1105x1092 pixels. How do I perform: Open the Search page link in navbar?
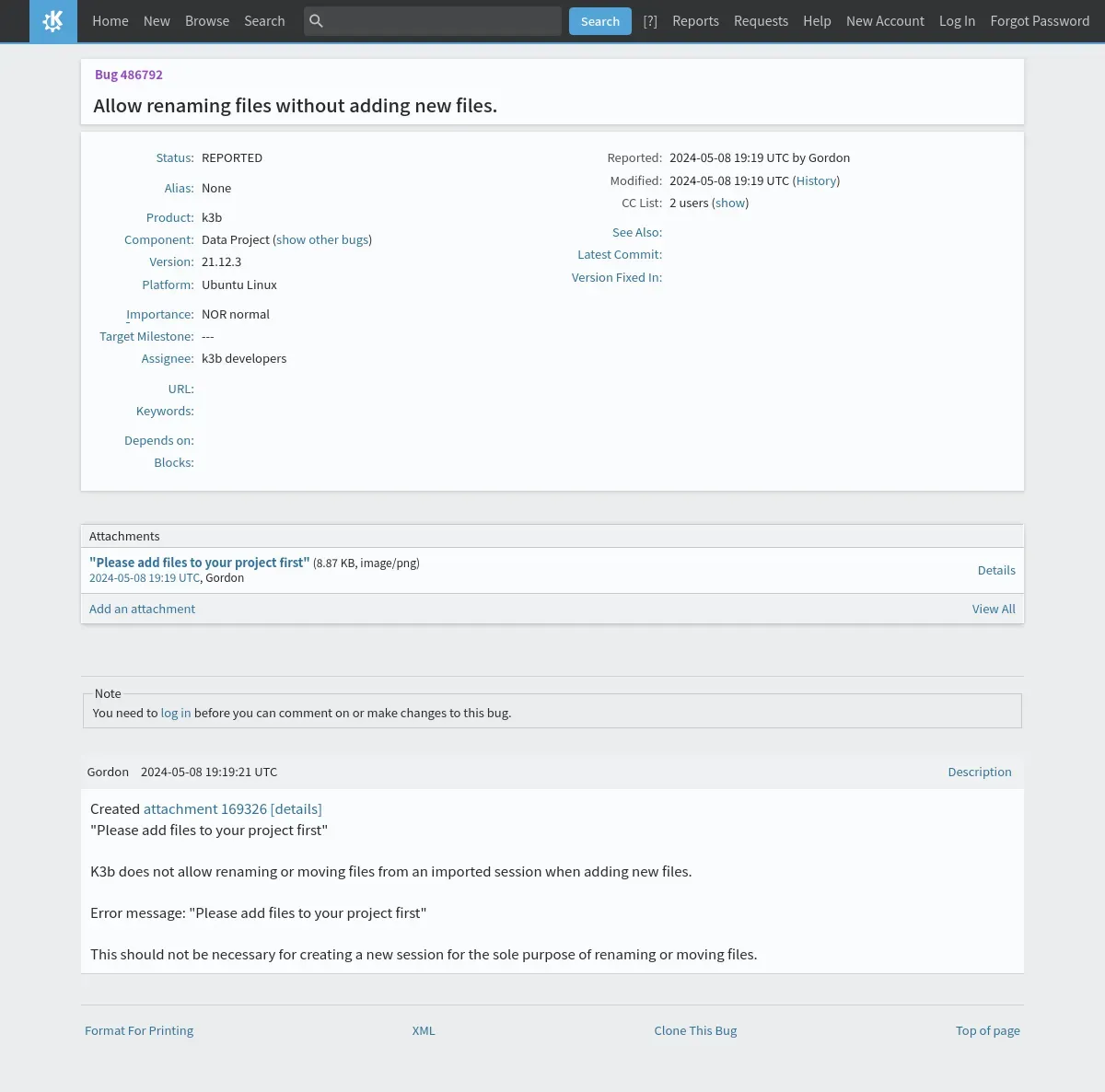(x=264, y=20)
